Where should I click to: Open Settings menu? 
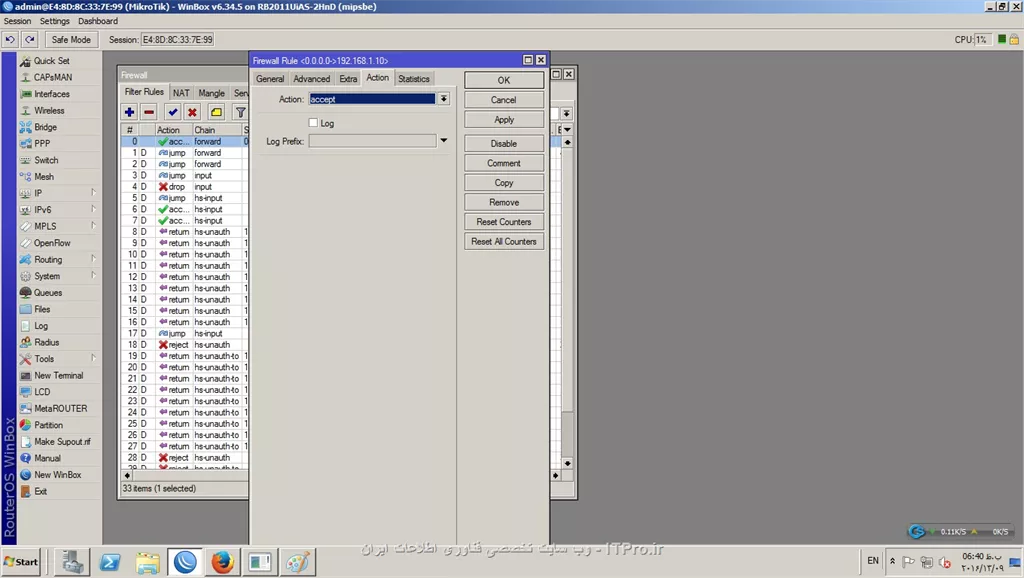pyautogui.click(x=55, y=21)
